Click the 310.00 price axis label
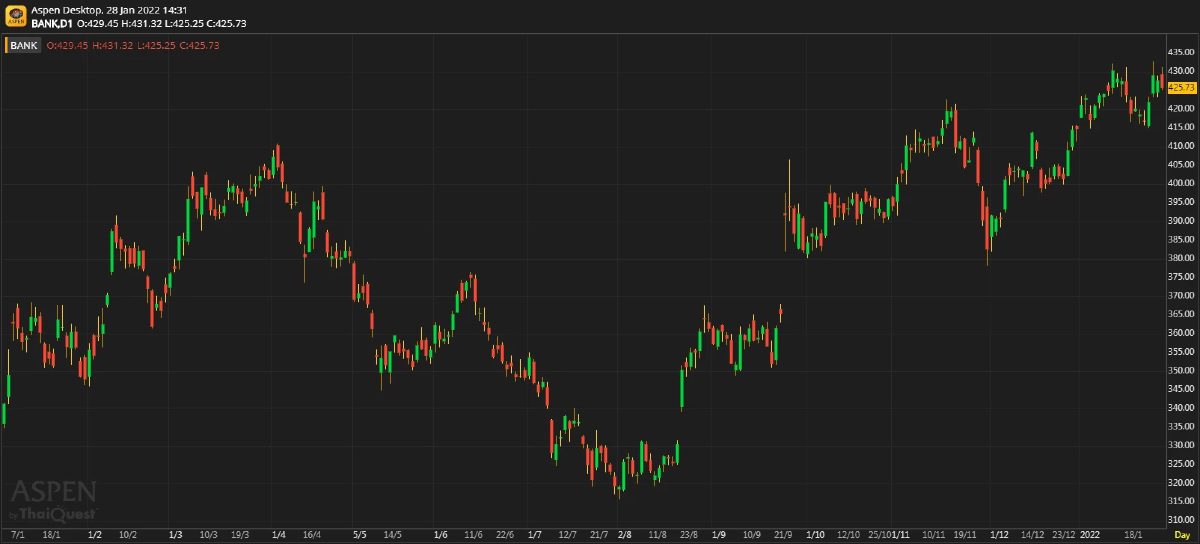The image size is (1200, 544). click(1182, 520)
